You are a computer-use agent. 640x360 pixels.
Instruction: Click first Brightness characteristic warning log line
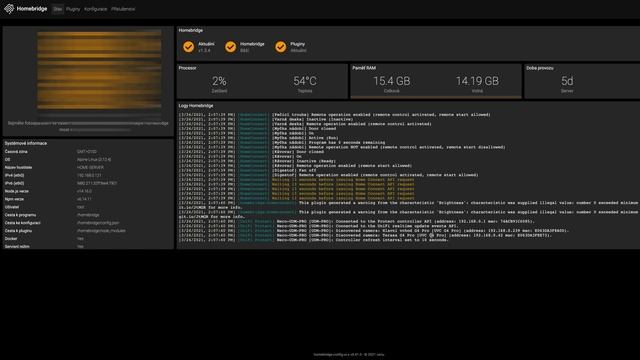coord(409,205)
